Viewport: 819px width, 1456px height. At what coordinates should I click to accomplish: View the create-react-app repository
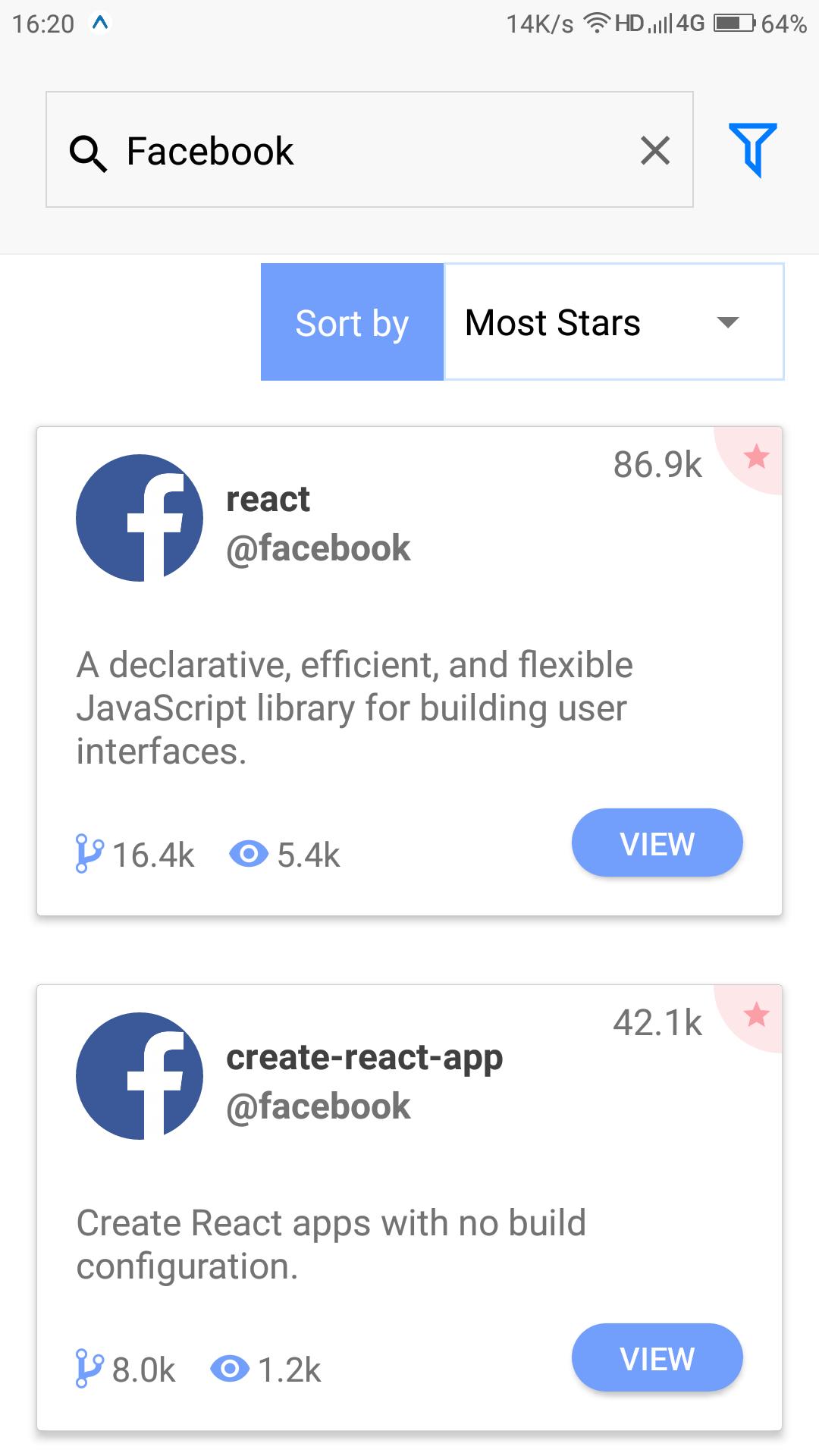click(657, 1358)
